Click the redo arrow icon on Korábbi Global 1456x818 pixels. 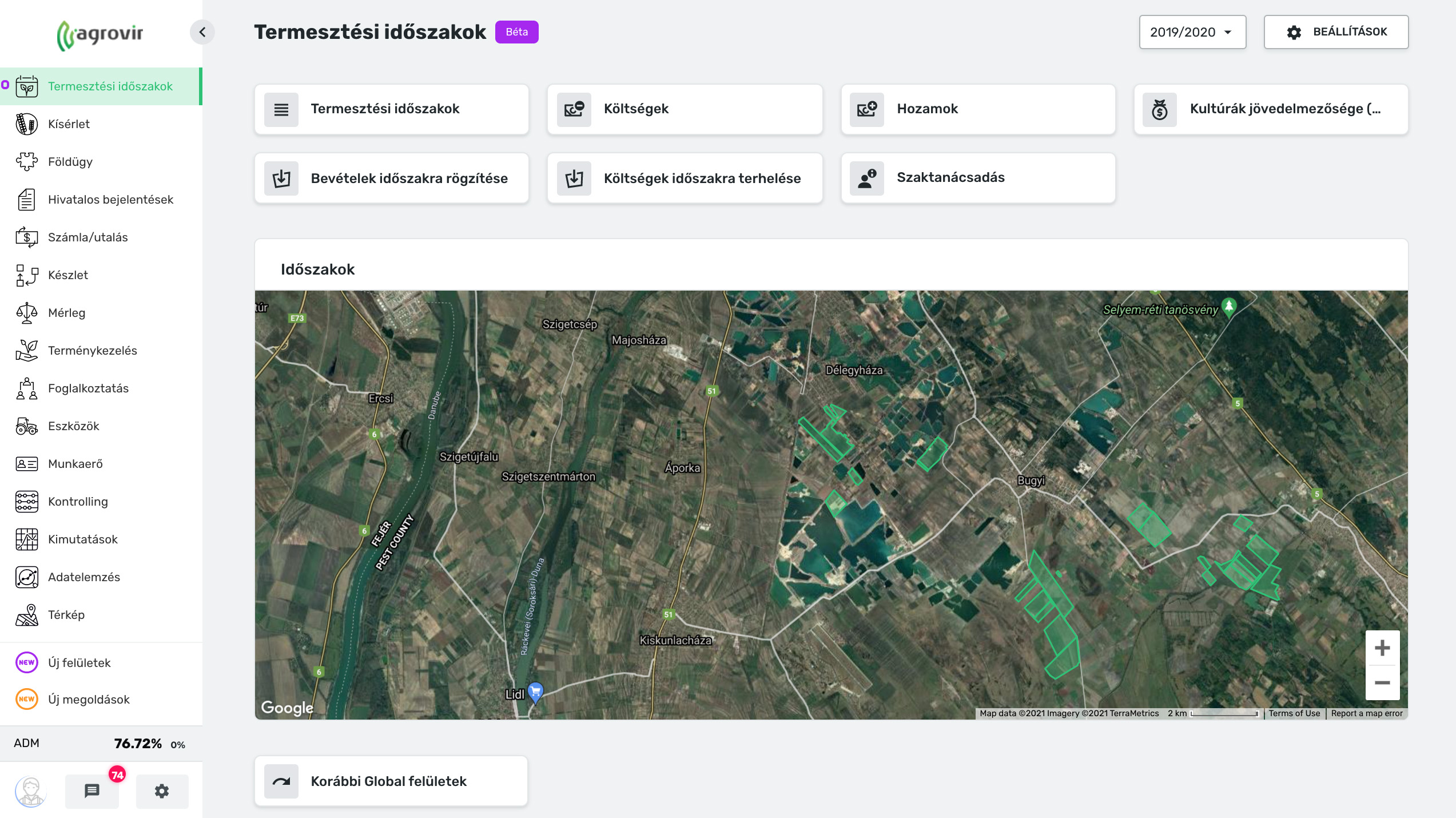[281, 781]
